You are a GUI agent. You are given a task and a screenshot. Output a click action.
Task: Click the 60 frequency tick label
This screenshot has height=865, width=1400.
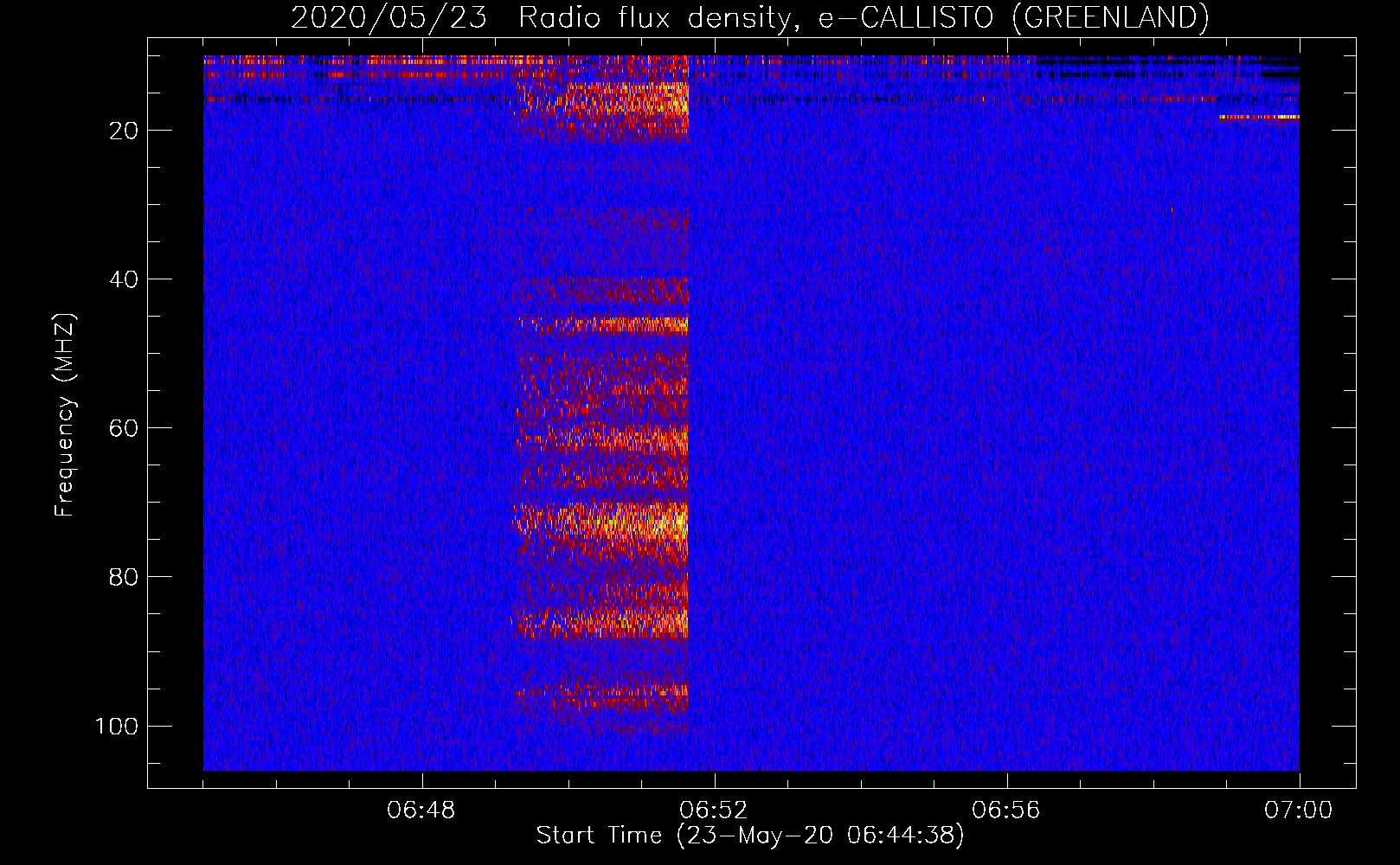[x=124, y=428]
